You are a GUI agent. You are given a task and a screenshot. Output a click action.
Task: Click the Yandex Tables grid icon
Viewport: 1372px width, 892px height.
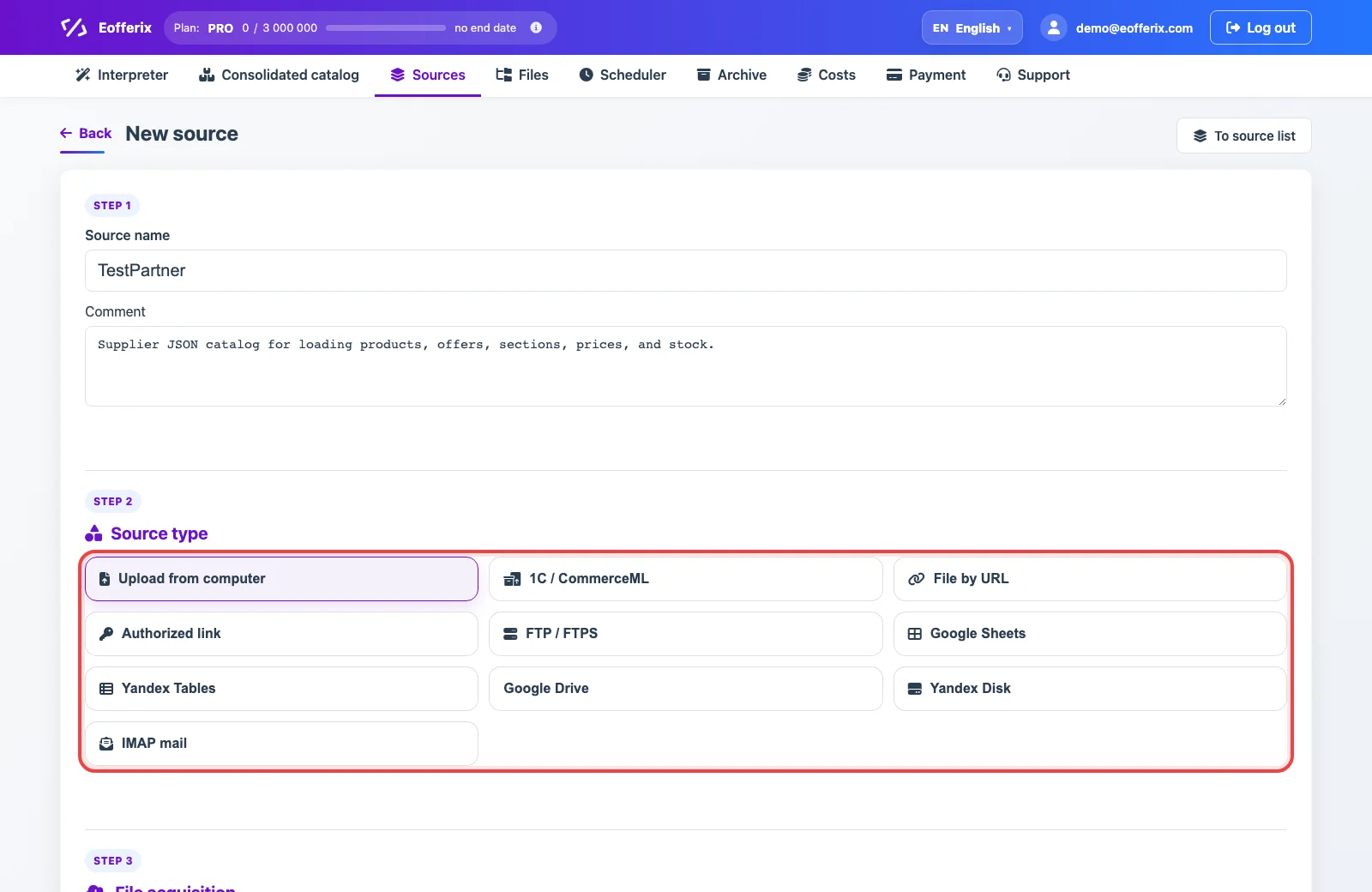(x=106, y=689)
